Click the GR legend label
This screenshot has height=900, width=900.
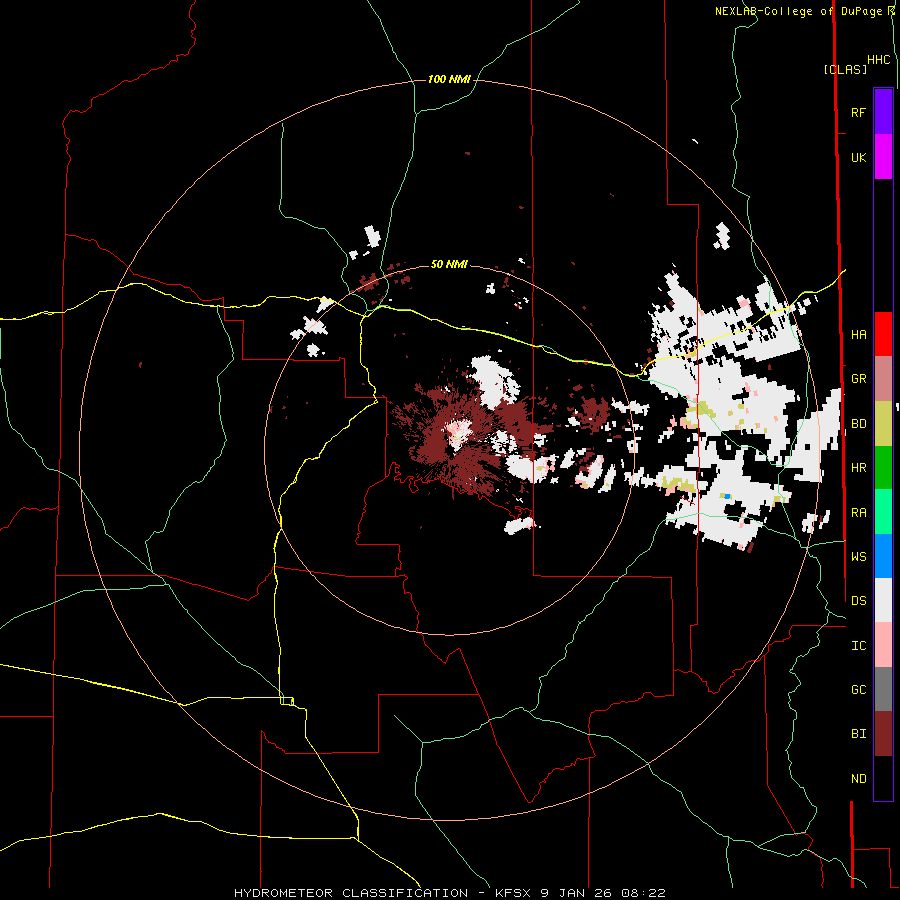858,379
